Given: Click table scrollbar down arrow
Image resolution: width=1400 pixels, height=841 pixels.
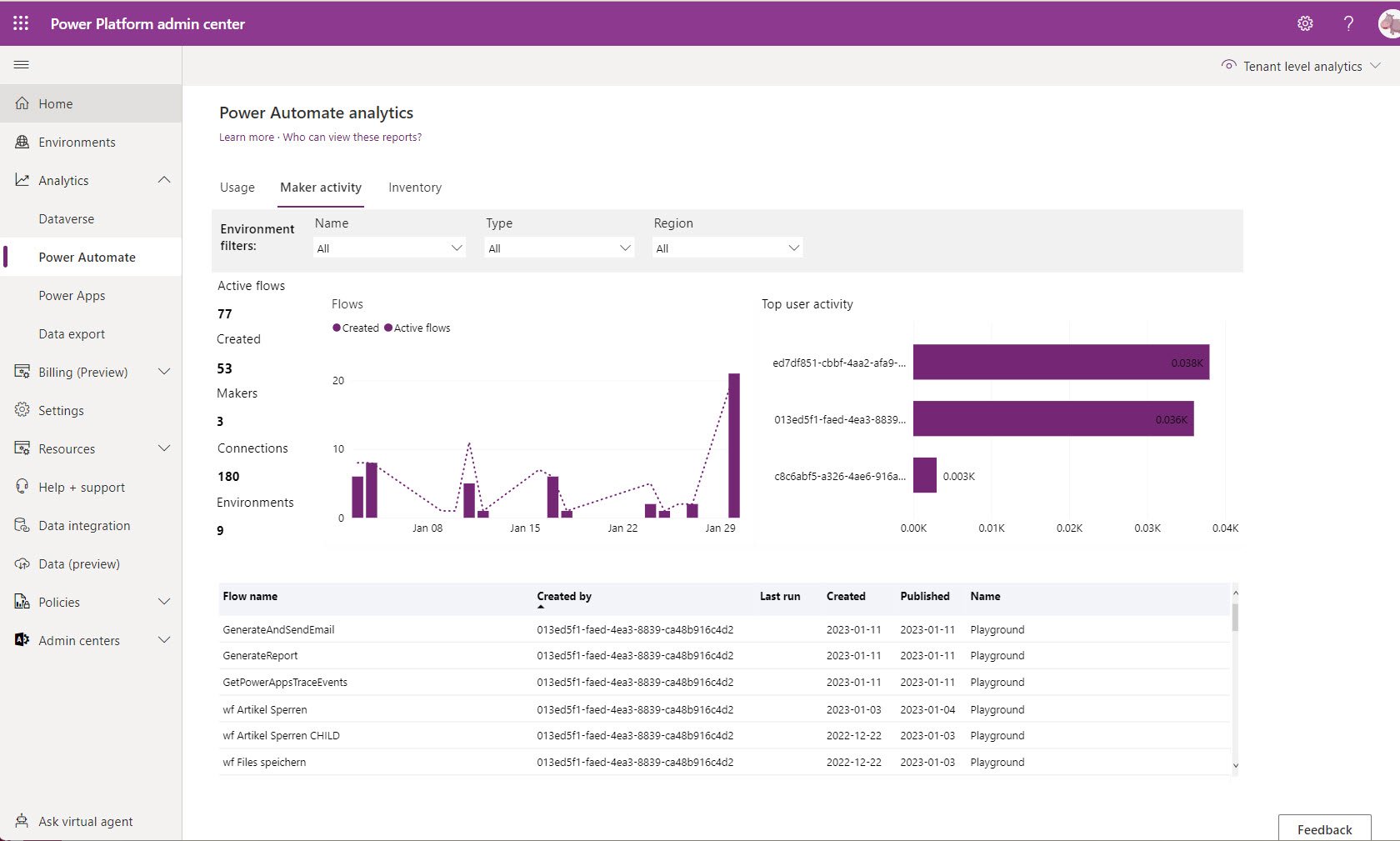Looking at the screenshot, I should click(x=1235, y=765).
